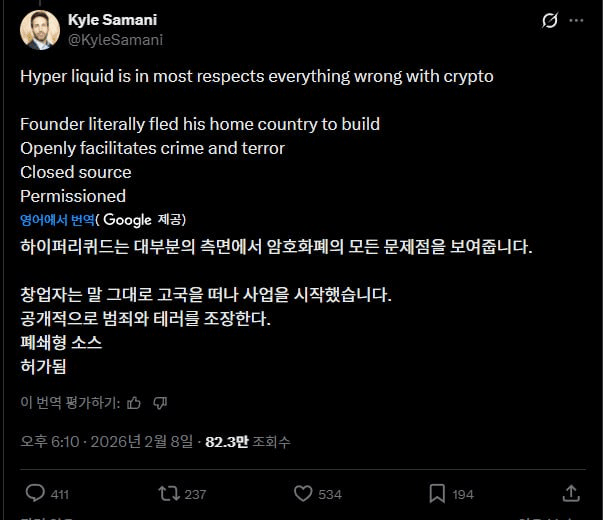
Task: Click the 237 reposts count
Action: point(195,494)
